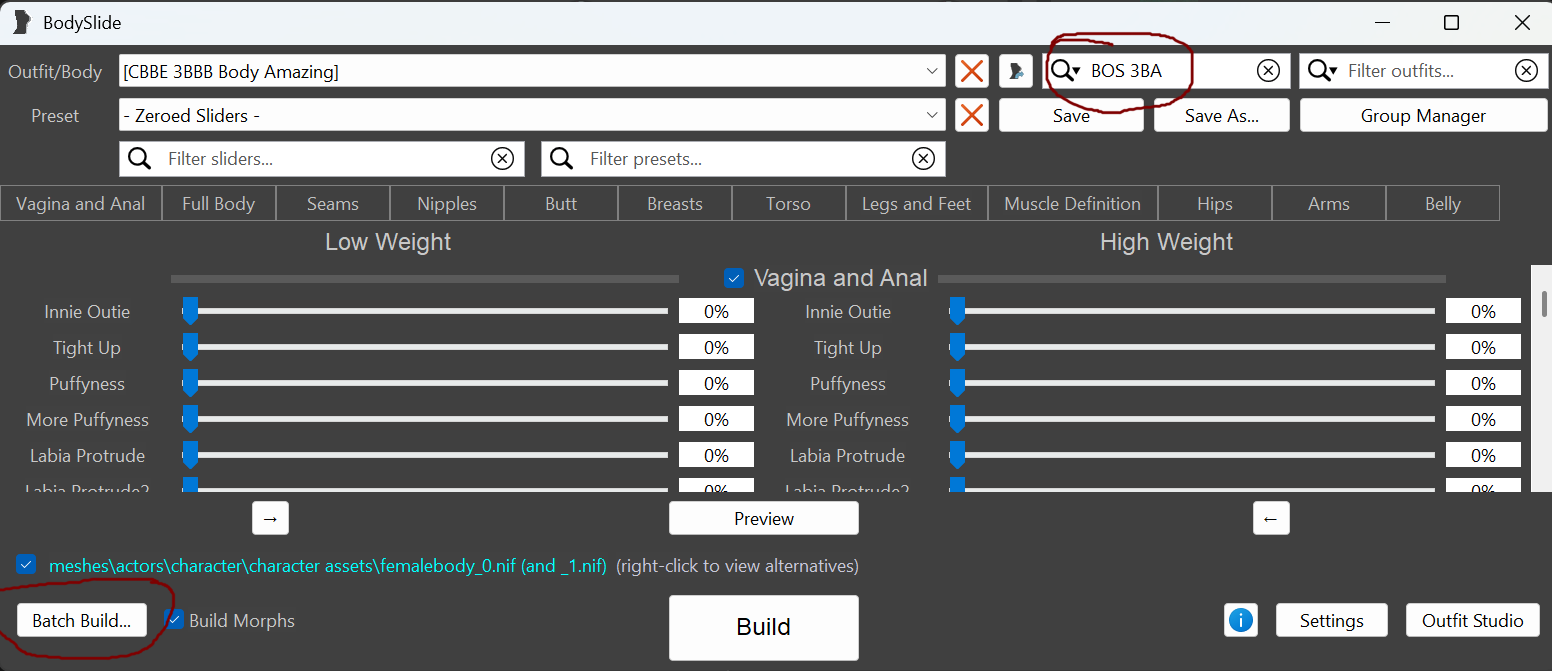Switch to the Torso tab
This screenshot has height=671, width=1552.
(x=789, y=203)
